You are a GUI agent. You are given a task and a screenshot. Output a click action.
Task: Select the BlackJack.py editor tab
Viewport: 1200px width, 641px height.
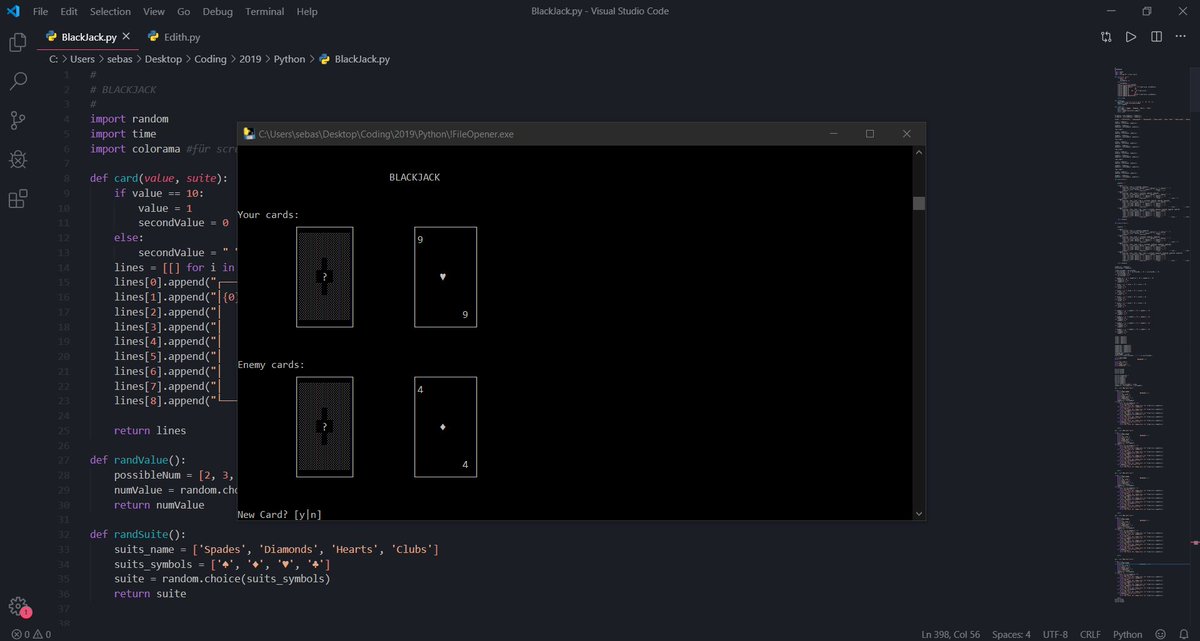pyautogui.click(x=88, y=37)
